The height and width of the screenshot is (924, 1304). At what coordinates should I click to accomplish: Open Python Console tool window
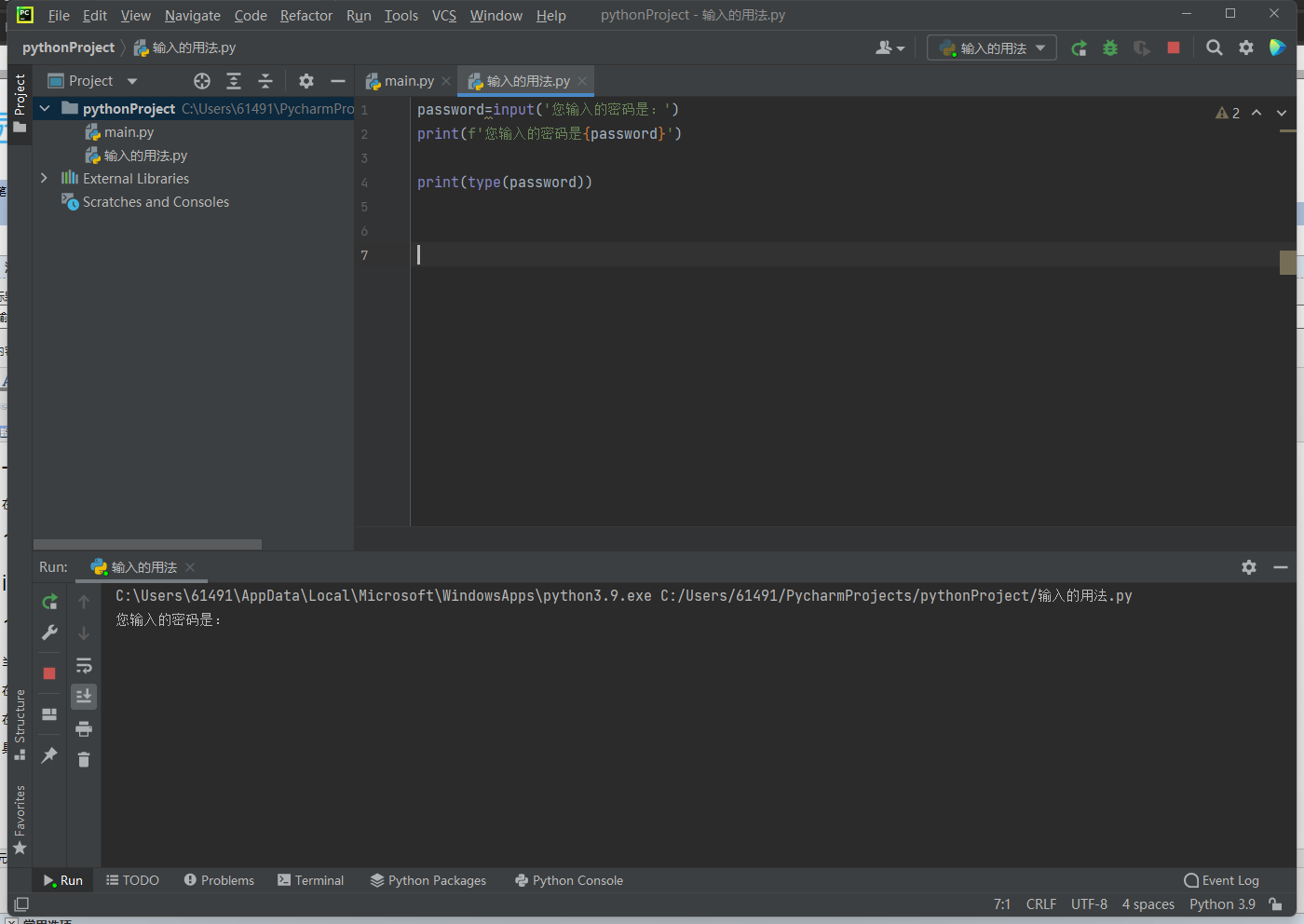(x=569, y=880)
